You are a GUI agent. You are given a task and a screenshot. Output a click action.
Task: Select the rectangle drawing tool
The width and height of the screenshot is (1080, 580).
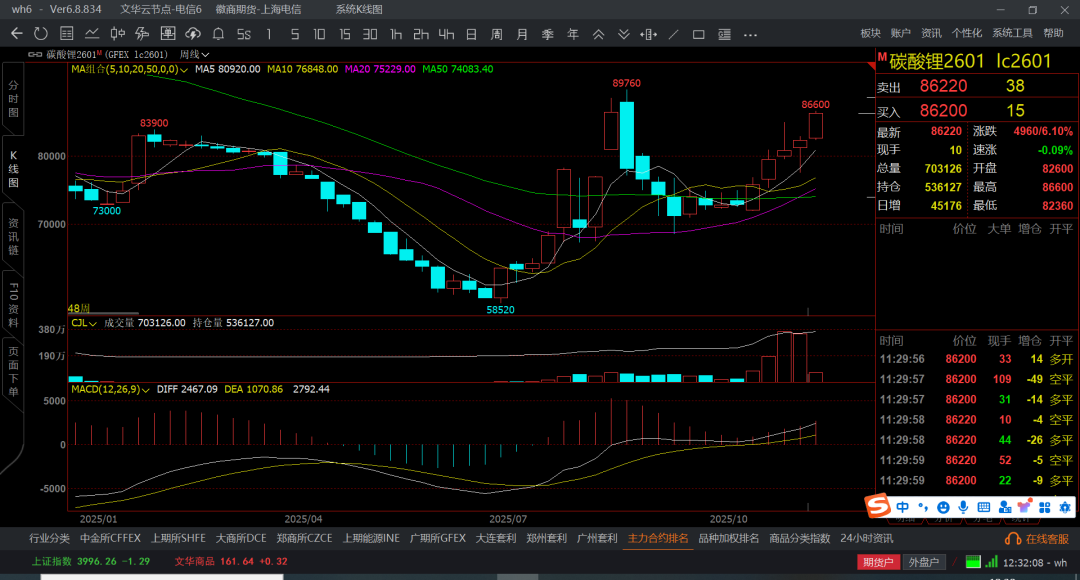click(698, 34)
